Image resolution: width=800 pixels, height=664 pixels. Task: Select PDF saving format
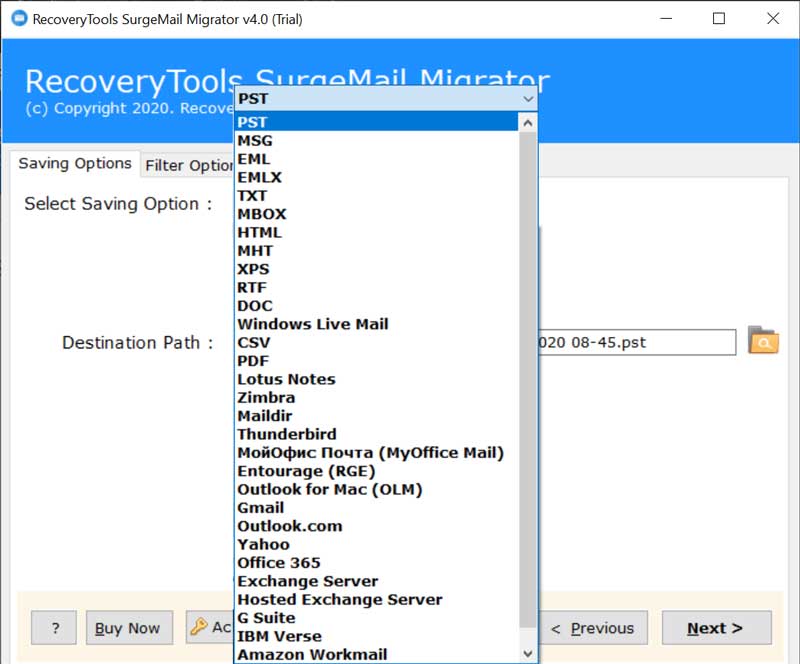(x=377, y=361)
